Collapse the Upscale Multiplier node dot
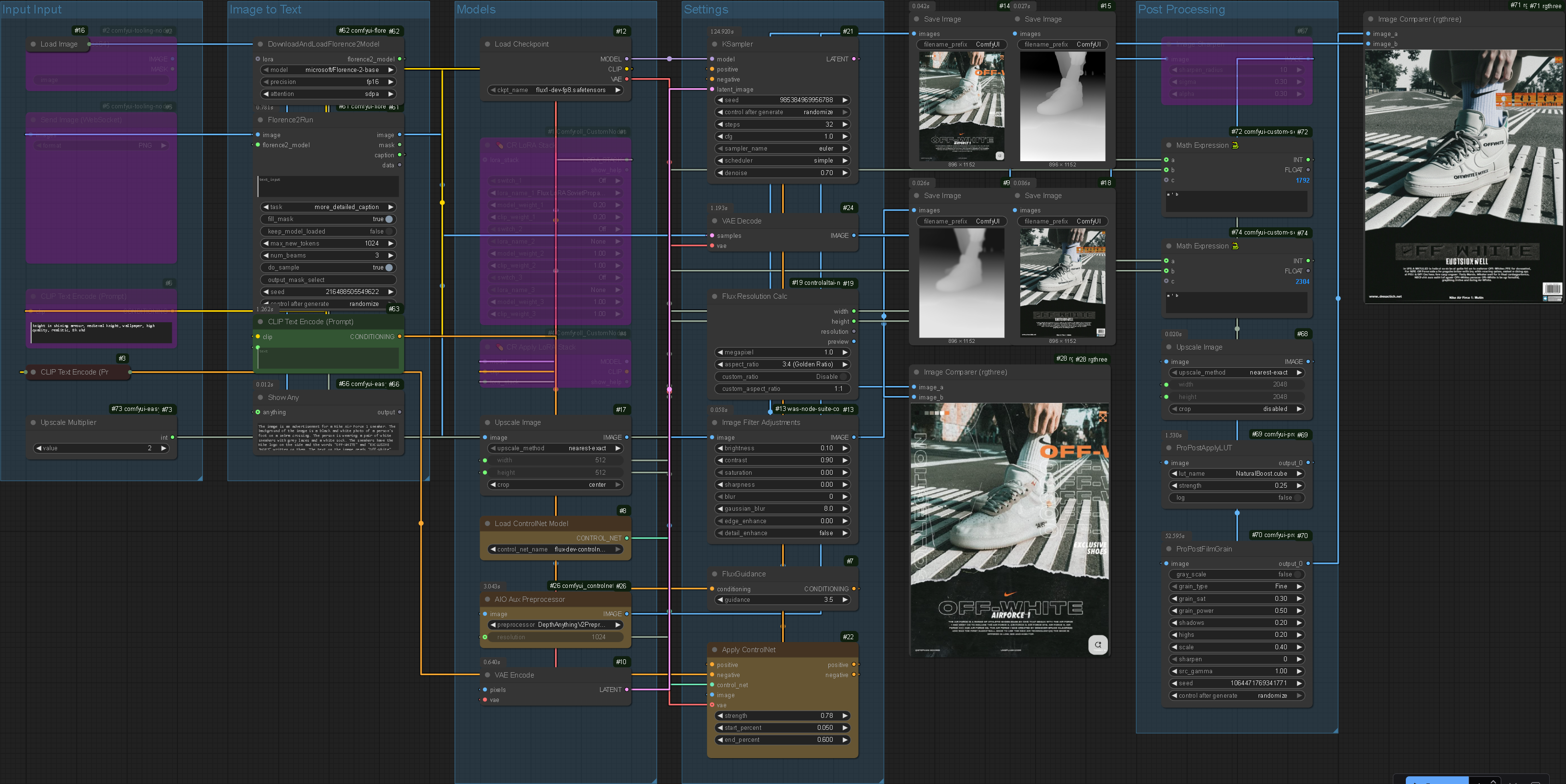The image size is (1566, 784). pyautogui.click(x=33, y=422)
